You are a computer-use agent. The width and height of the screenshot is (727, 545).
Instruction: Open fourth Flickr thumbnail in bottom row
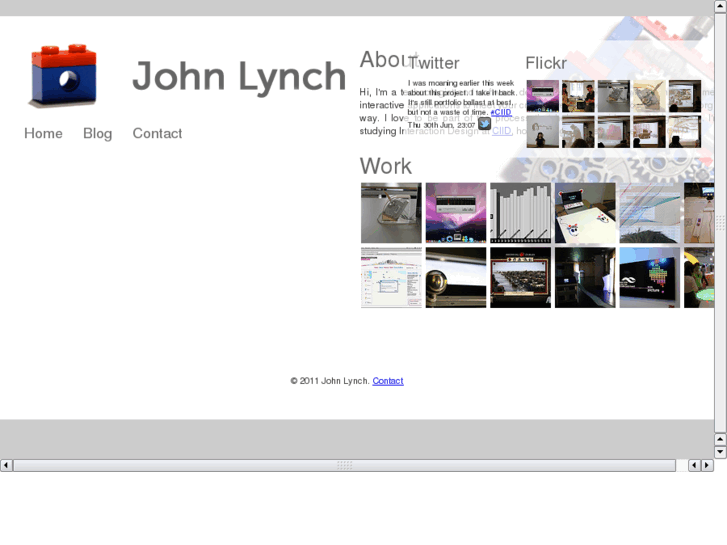click(649, 132)
